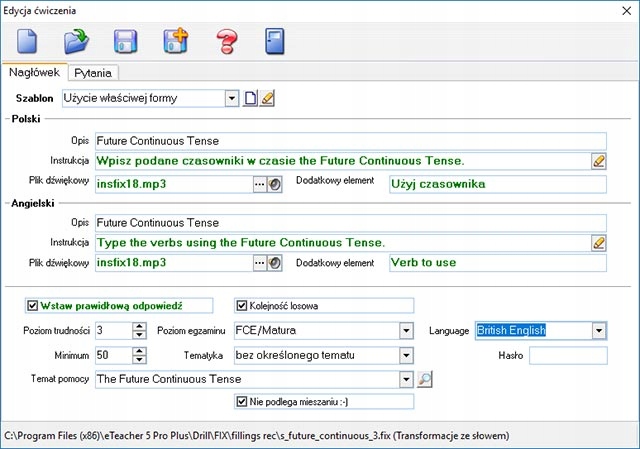This screenshot has width=640, height=449.
Task: Open the Tematyka topic dropdown
Action: point(406,355)
